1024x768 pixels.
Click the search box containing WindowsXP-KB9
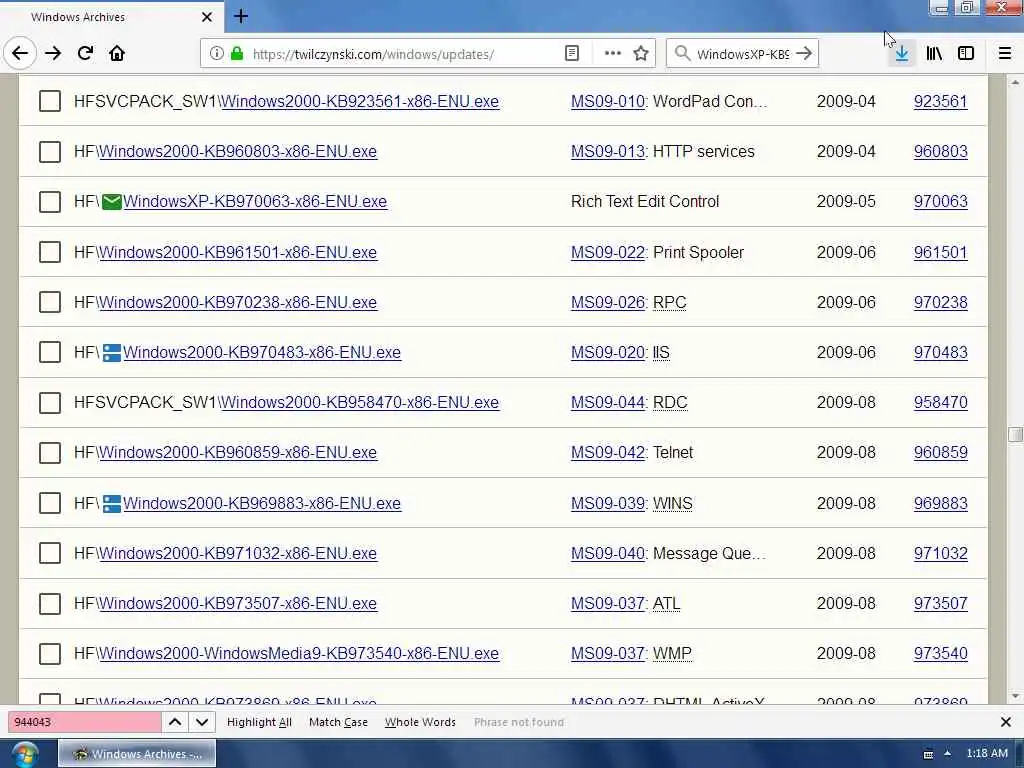point(743,54)
